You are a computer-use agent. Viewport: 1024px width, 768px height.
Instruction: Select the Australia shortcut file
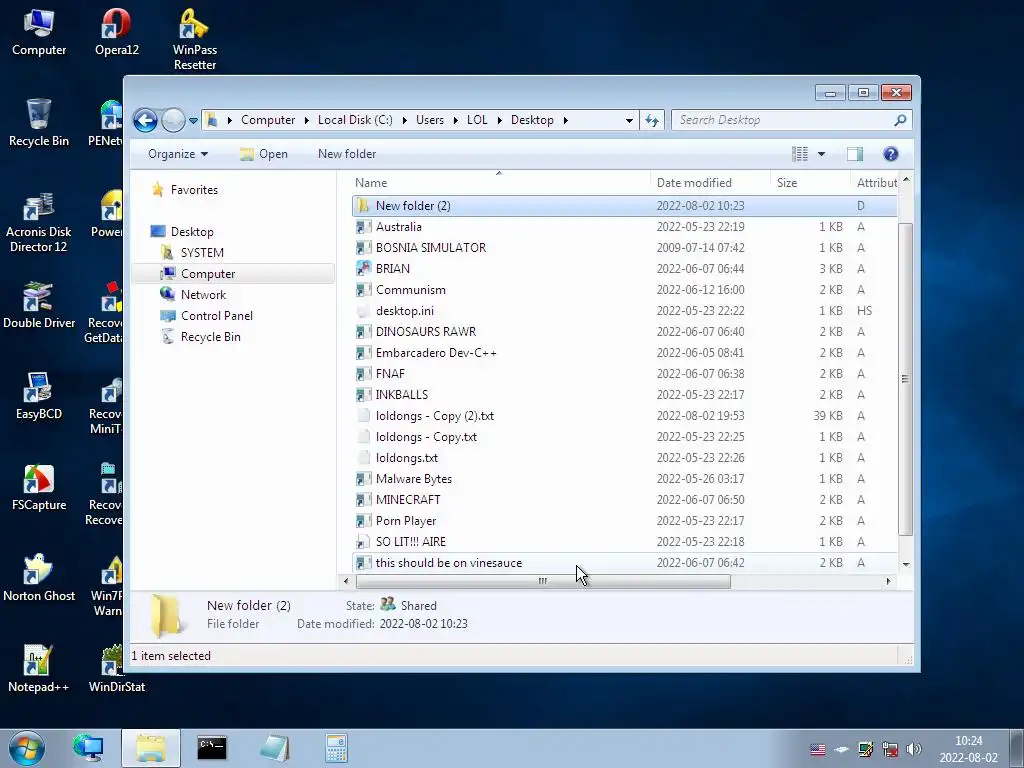coord(624,227)
